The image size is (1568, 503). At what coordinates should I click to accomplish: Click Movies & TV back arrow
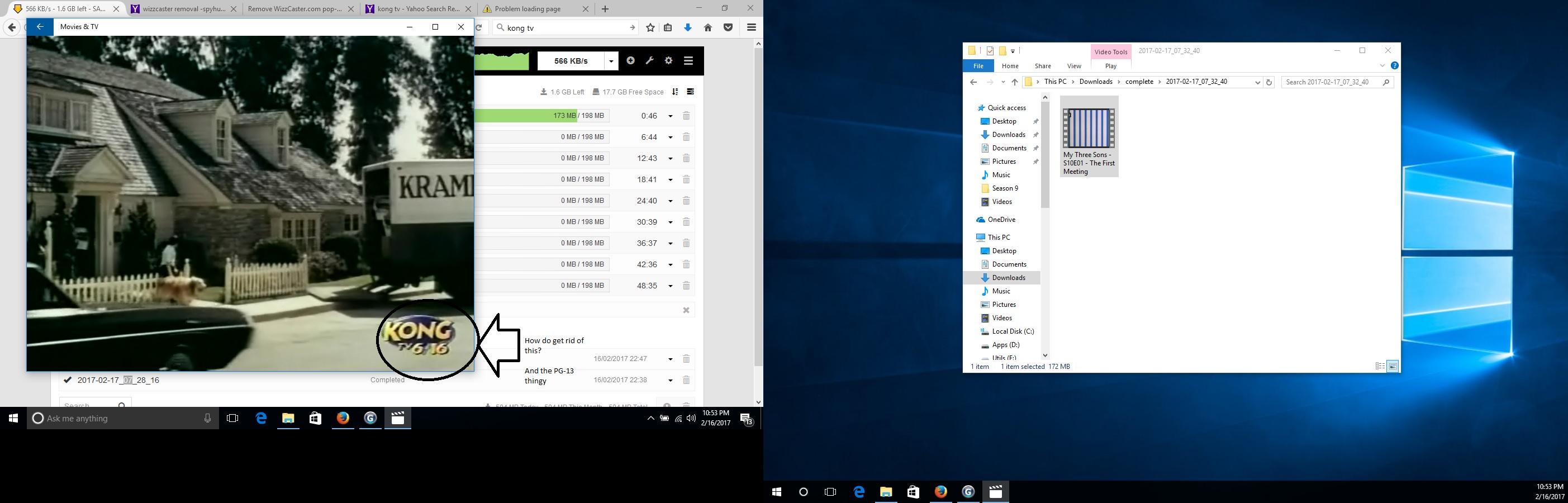40,27
